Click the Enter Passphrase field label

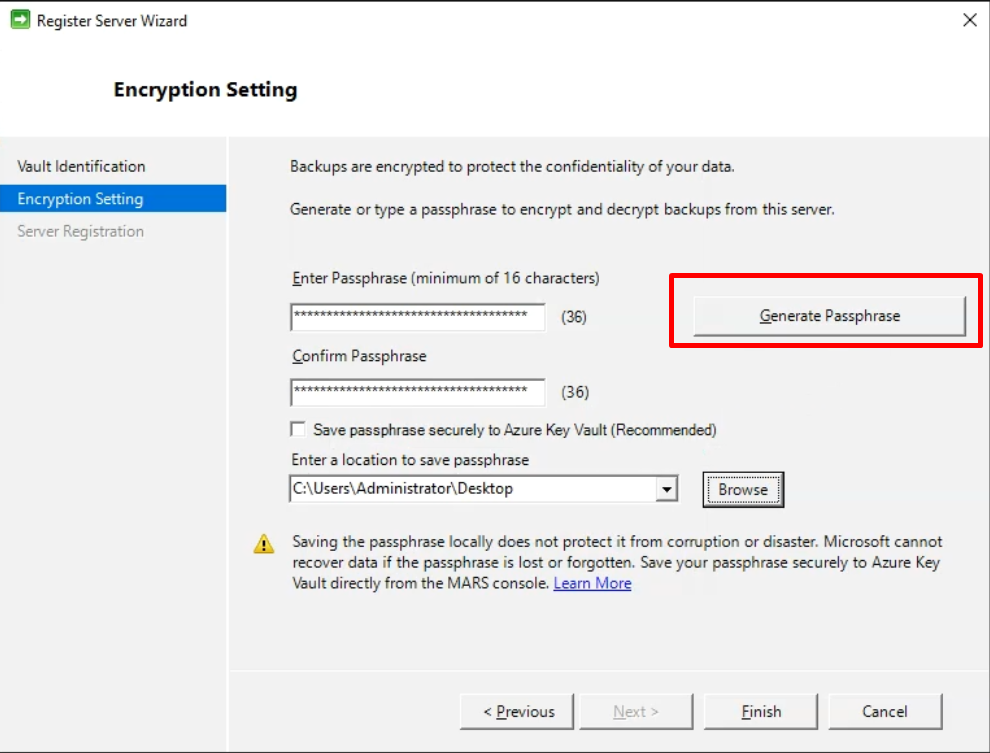tap(446, 278)
